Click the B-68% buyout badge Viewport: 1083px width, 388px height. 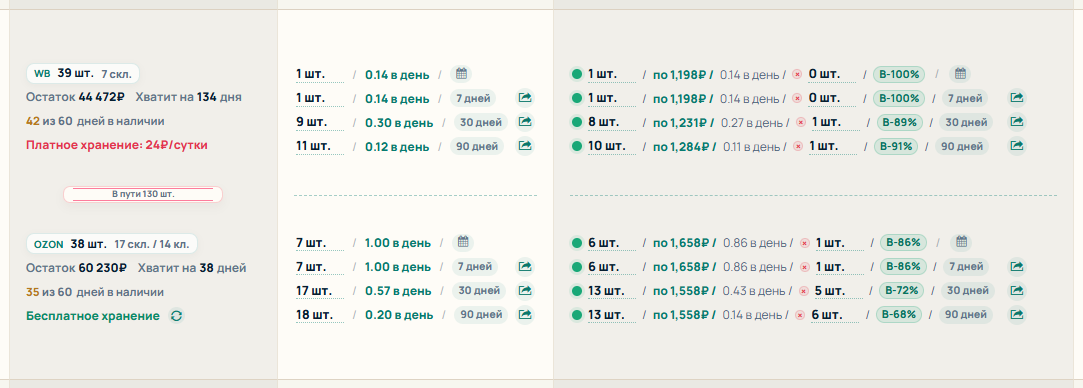(899, 315)
